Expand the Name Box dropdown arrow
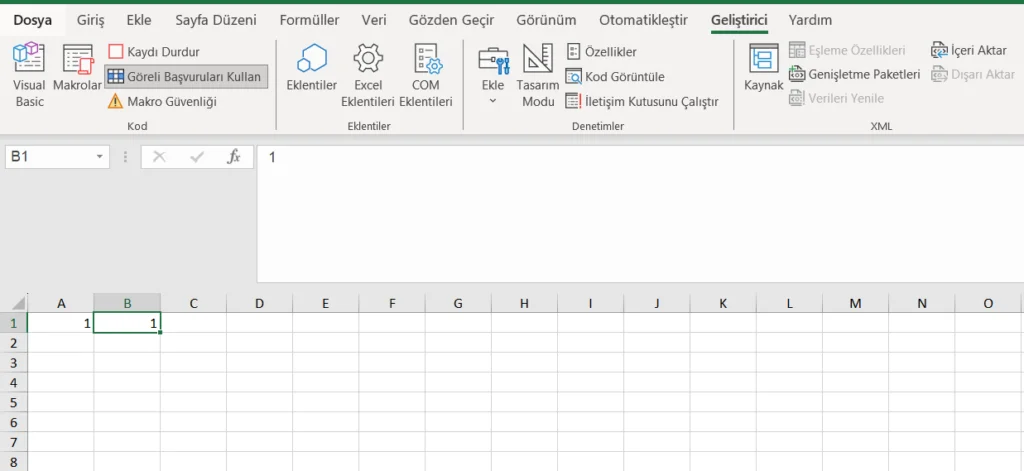 [100, 157]
